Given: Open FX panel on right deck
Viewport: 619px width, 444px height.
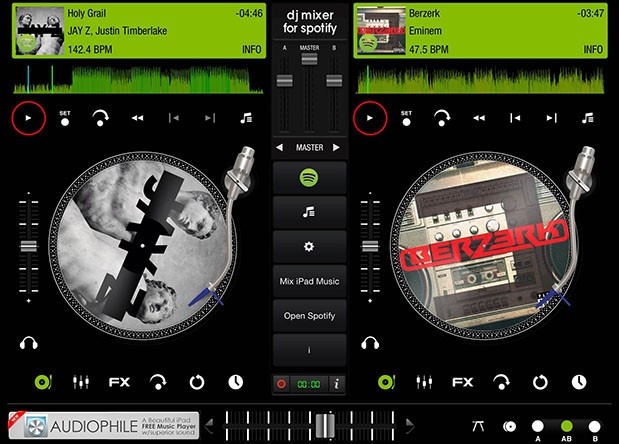Looking at the screenshot, I should pyautogui.click(x=463, y=382).
